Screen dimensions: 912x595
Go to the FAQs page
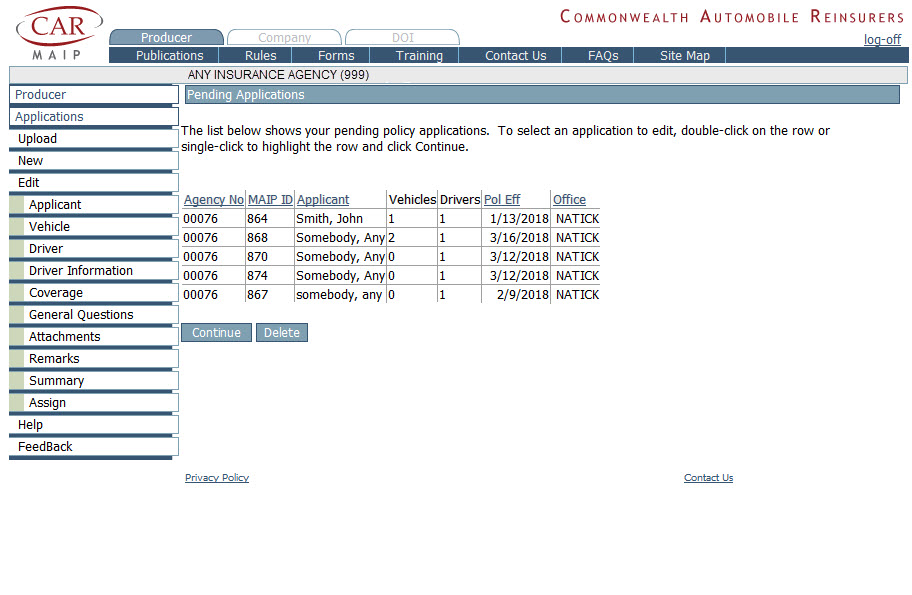(x=602, y=56)
